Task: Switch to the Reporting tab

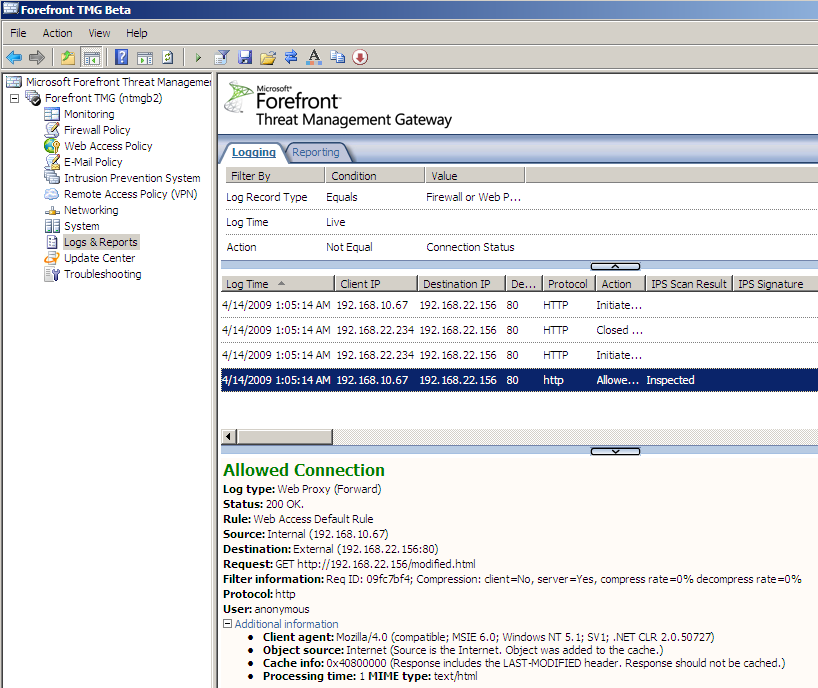Action: tap(316, 152)
